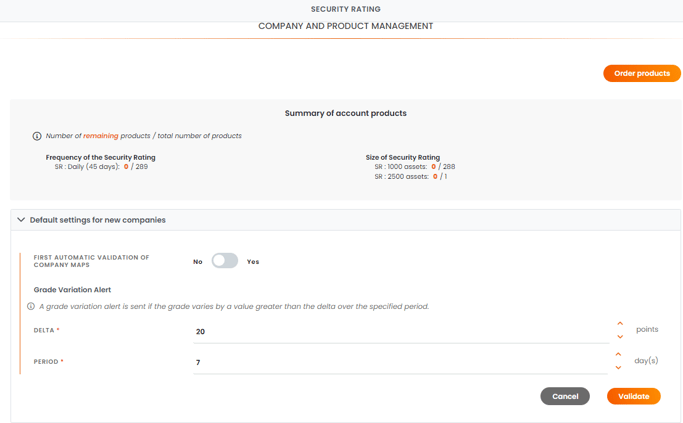Click the info icon beside grade variation description
The image size is (683, 423).
click(31, 306)
